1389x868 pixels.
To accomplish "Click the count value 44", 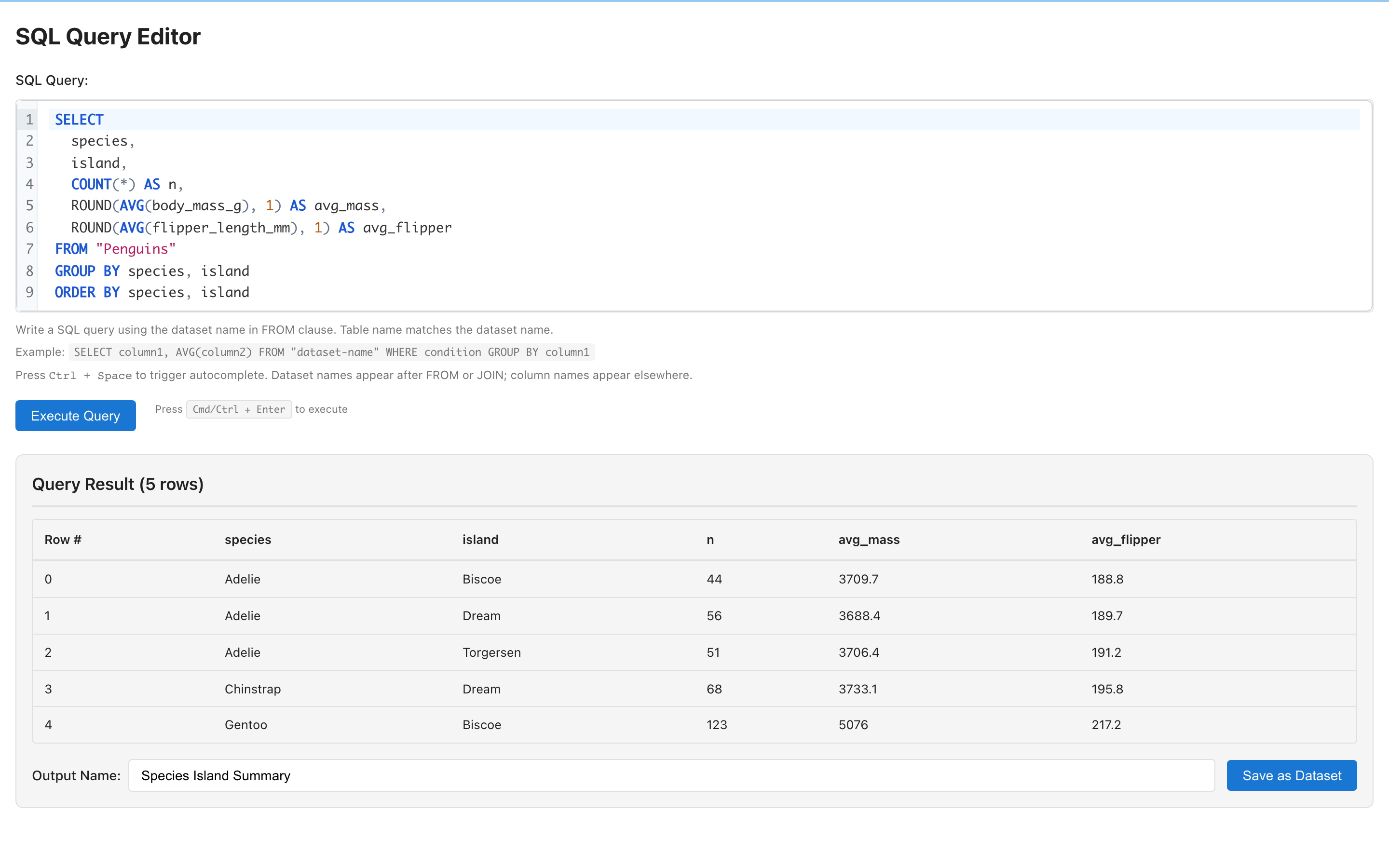I will (x=714, y=579).
